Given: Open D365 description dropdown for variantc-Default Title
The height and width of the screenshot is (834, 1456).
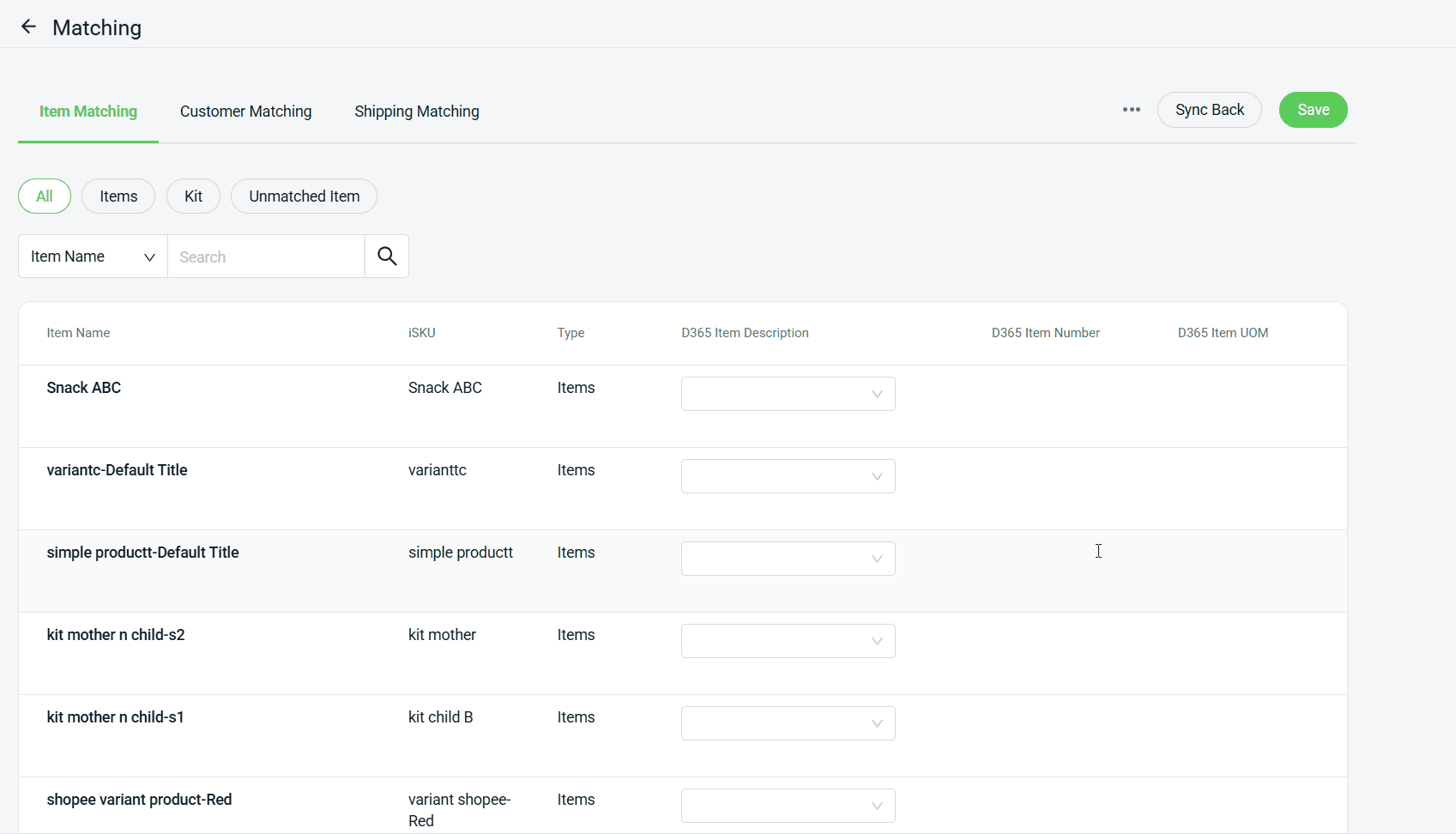Looking at the screenshot, I should (x=788, y=476).
